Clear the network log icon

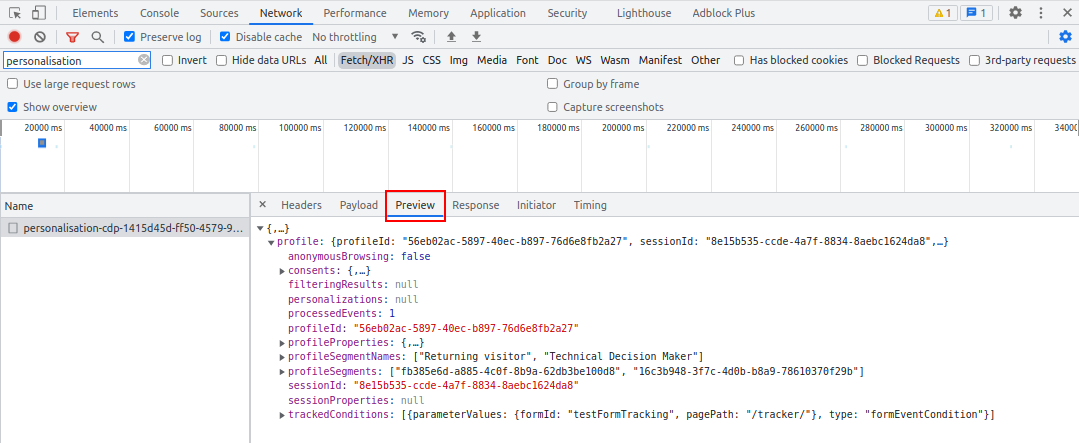[40, 36]
